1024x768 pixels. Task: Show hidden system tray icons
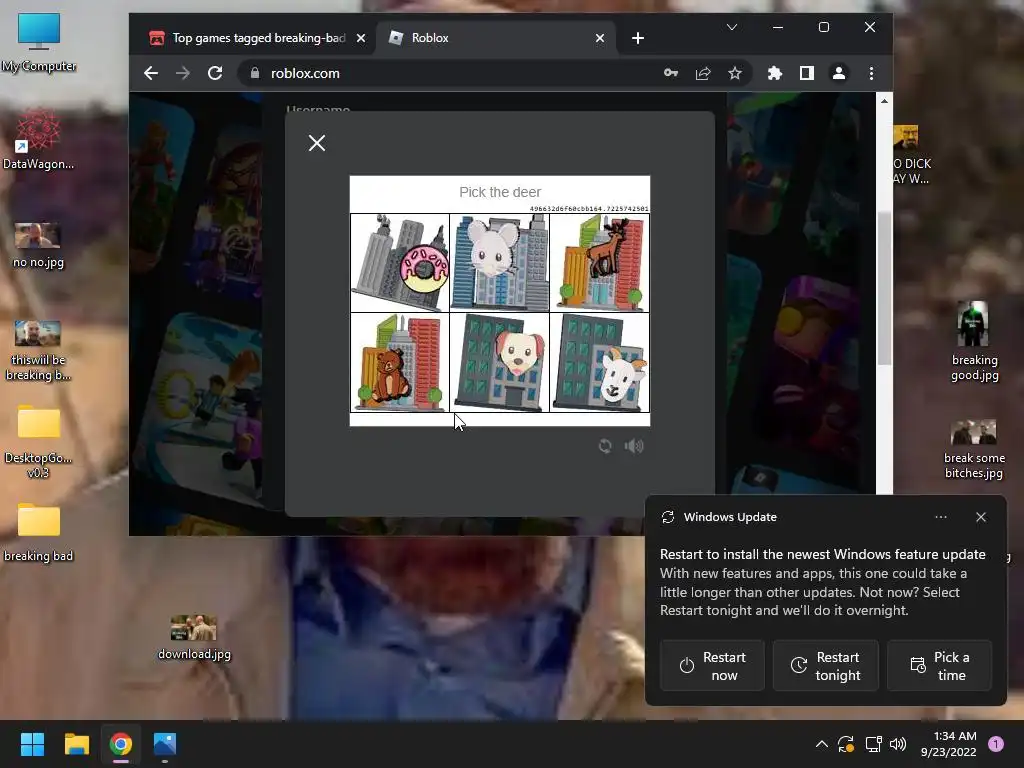pyautogui.click(x=822, y=744)
